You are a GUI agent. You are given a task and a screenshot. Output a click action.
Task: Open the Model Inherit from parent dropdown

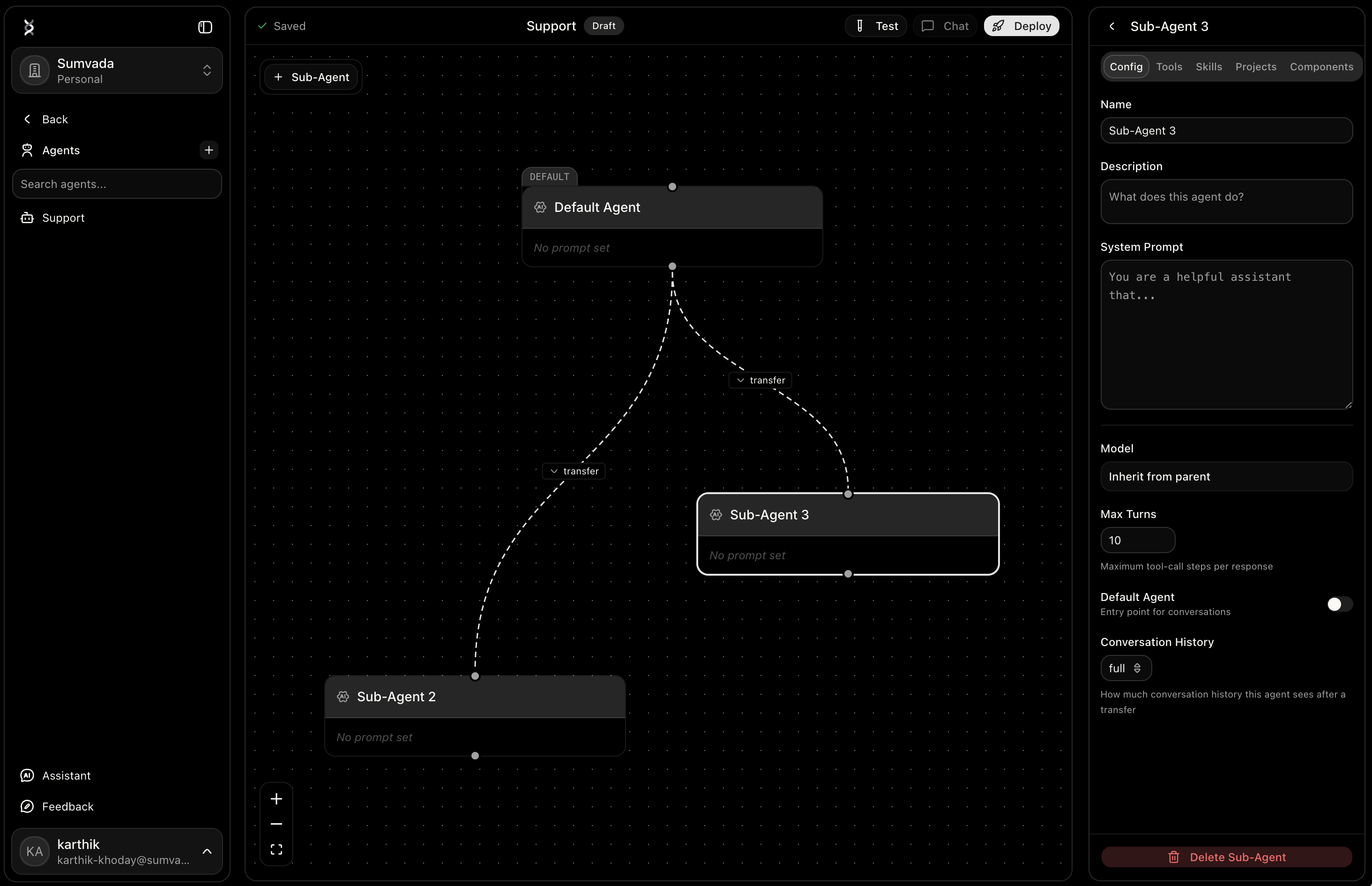click(x=1226, y=476)
